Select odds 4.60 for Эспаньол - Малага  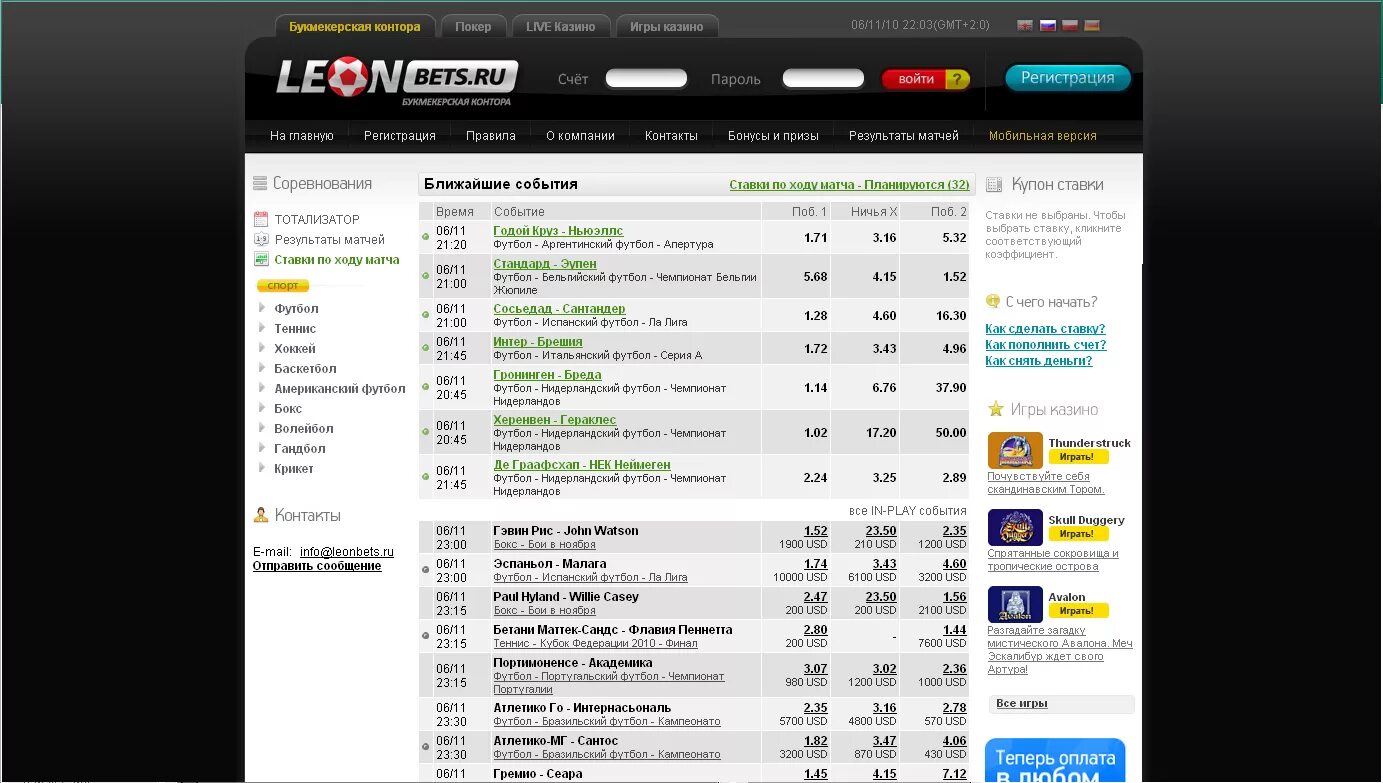[954, 564]
